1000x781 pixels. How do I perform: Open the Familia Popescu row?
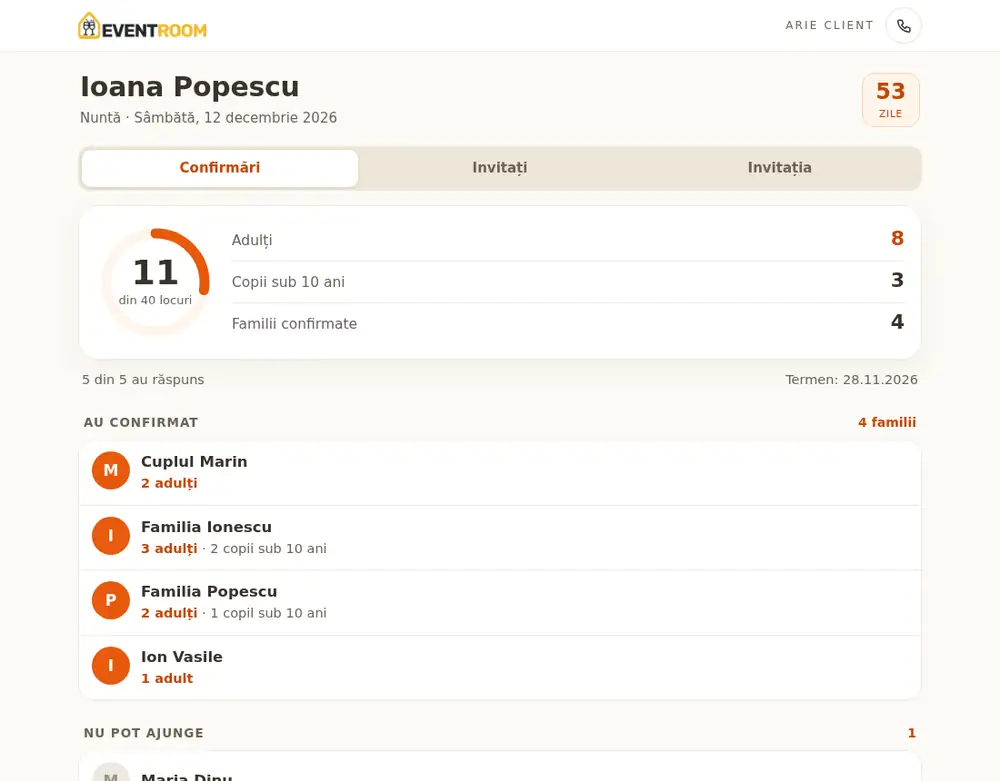tap(499, 602)
